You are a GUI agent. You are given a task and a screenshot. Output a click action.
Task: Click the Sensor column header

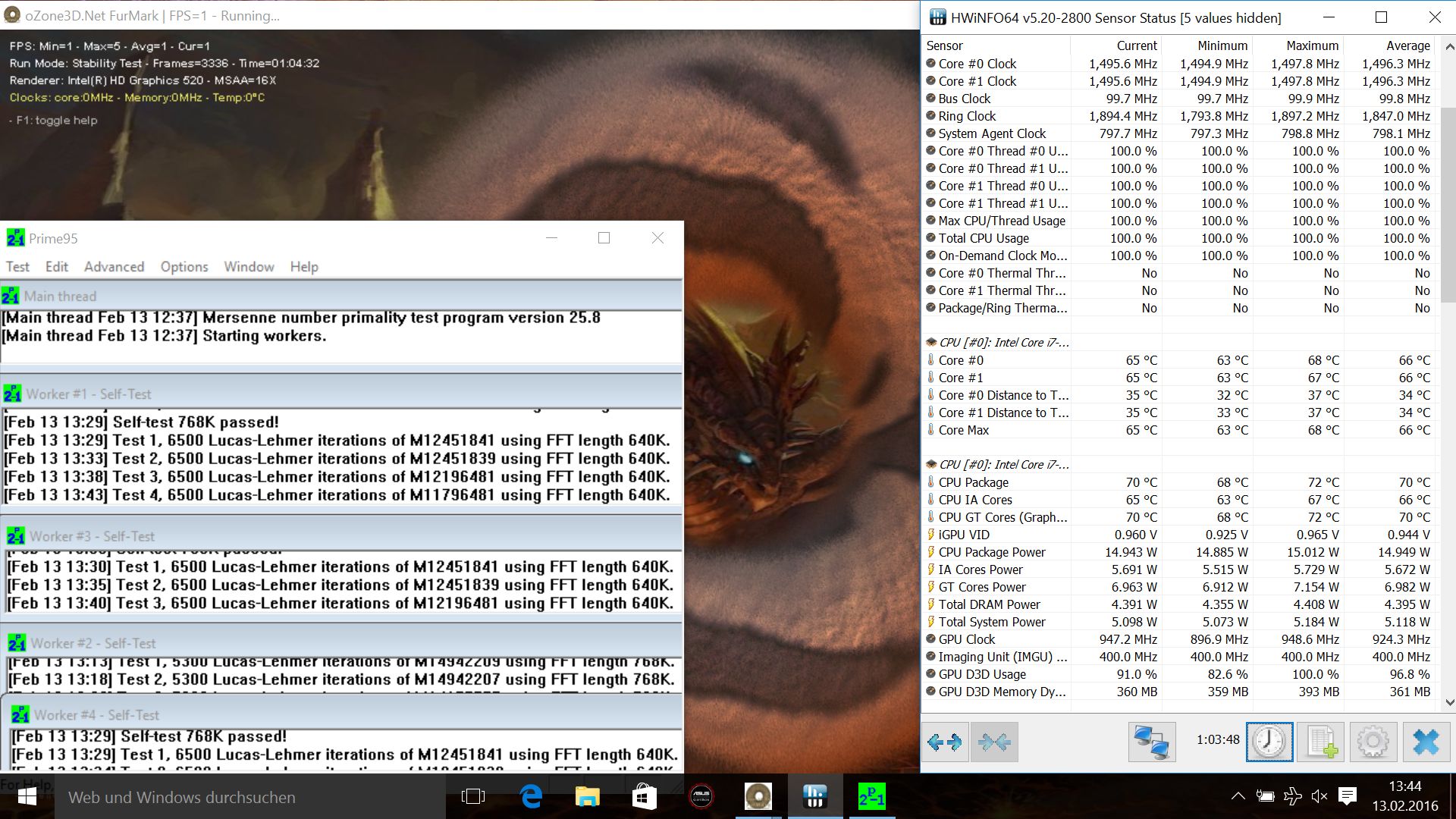tap(996, 45)
